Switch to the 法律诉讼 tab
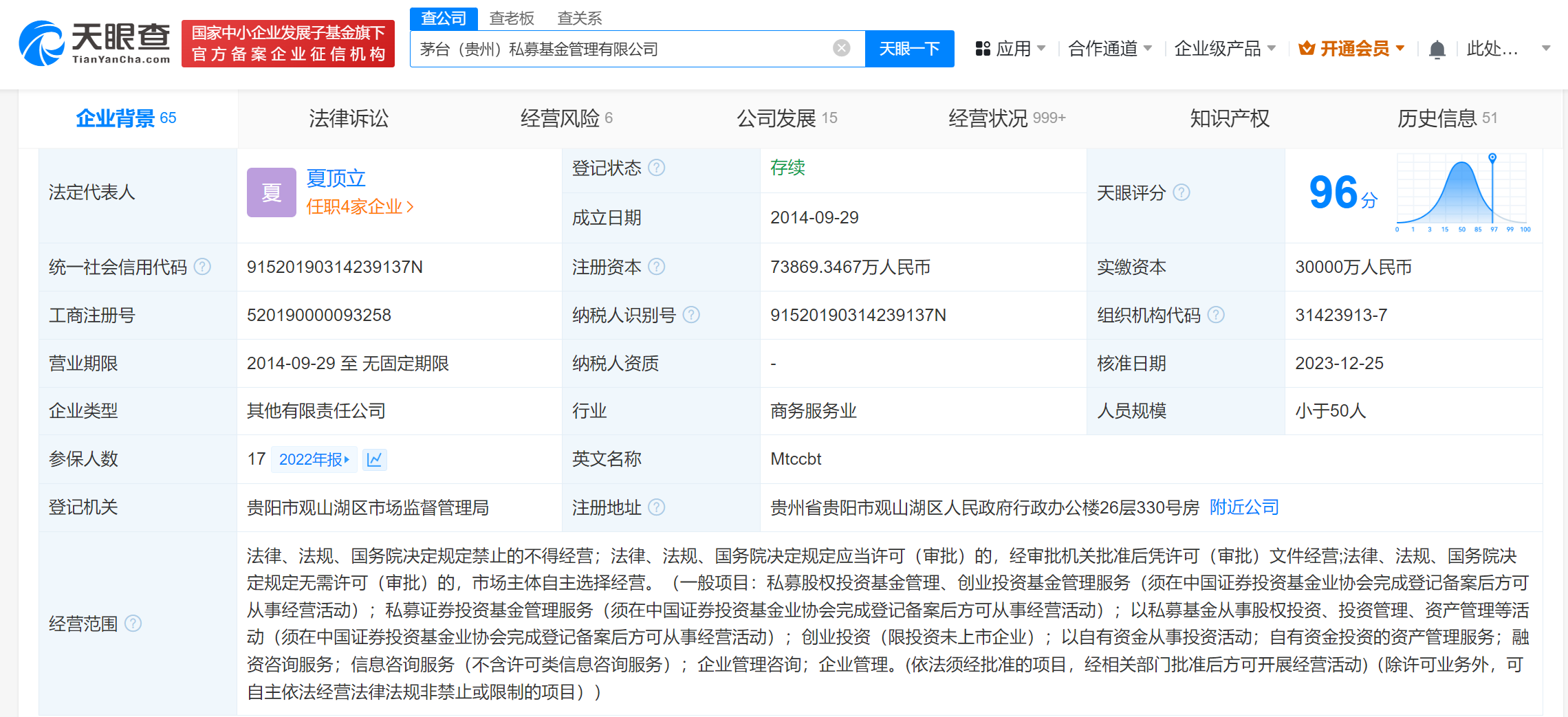Viewport: 1568px width, 717px height. click(x=349, y=118)
